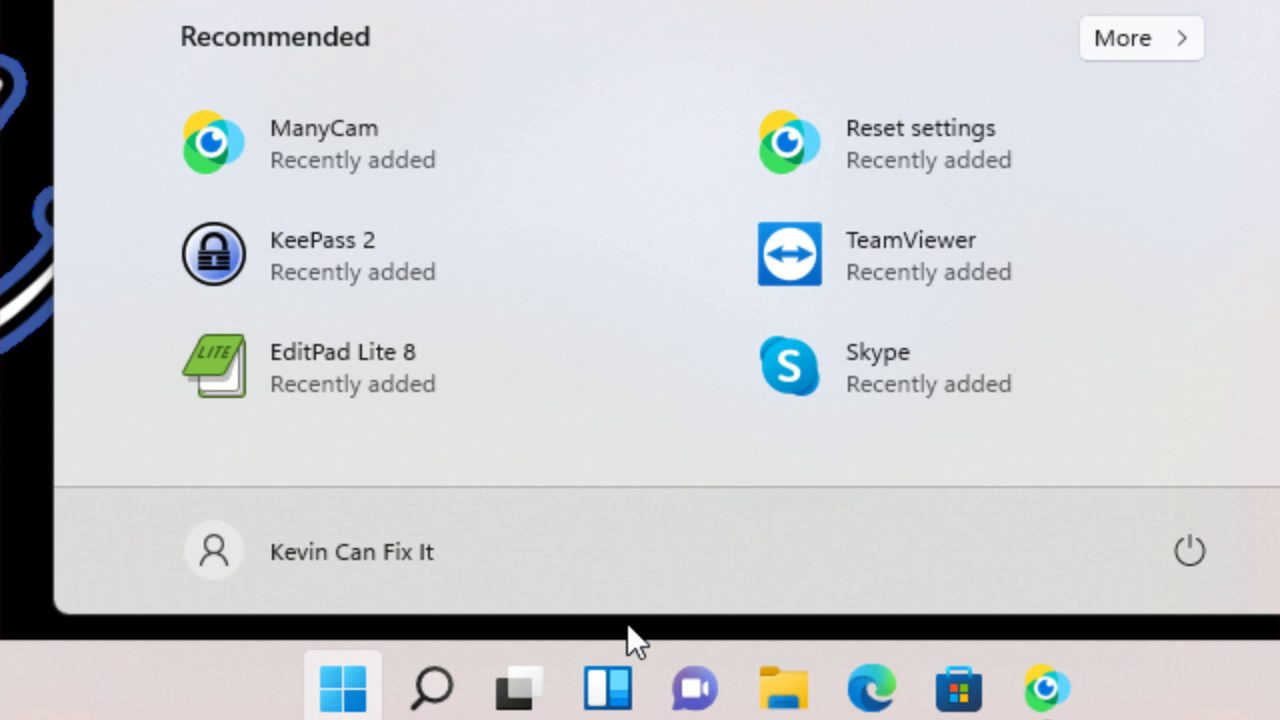Click the KeePass 2 text label
Screen dimensions: 1280x720
point(322,240)
